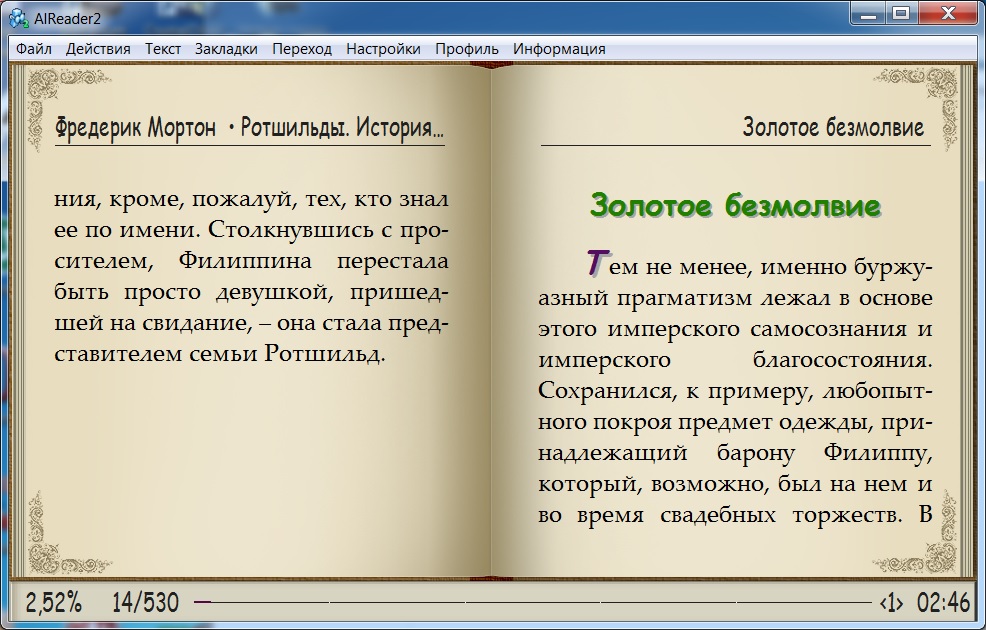Click the word Филиппина on left page

(x=245, y=261)
